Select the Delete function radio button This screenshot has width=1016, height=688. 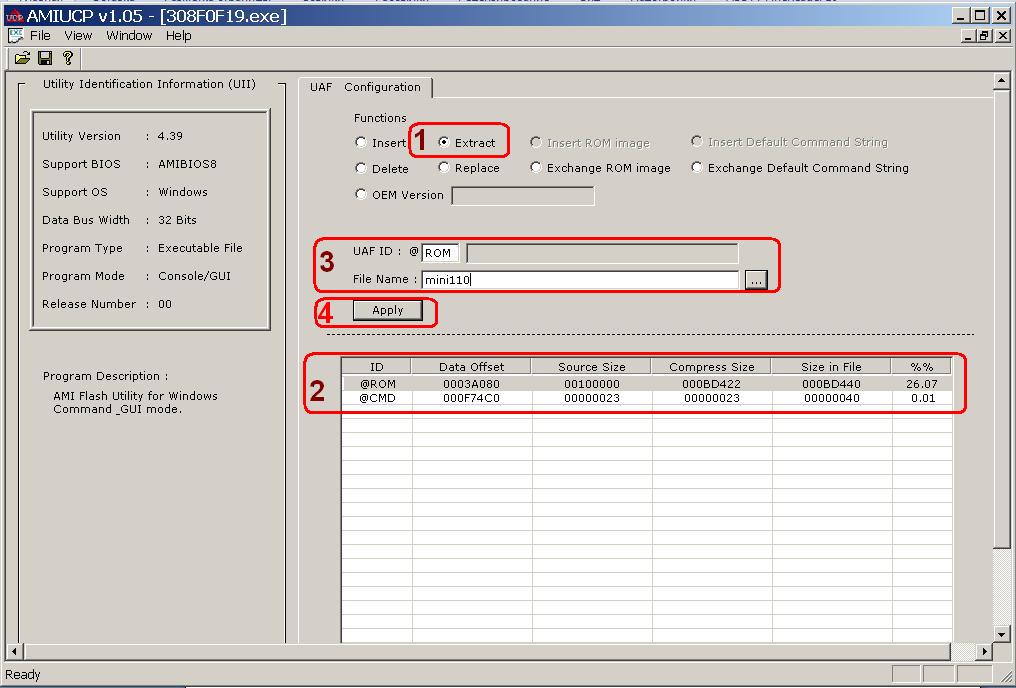coord(361,168)
